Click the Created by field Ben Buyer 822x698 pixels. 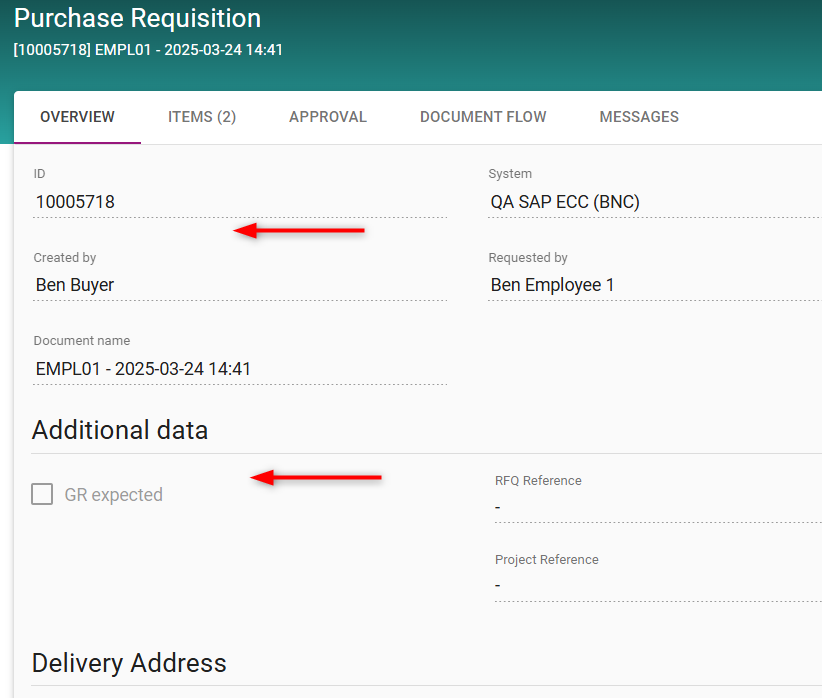point(75,285)
